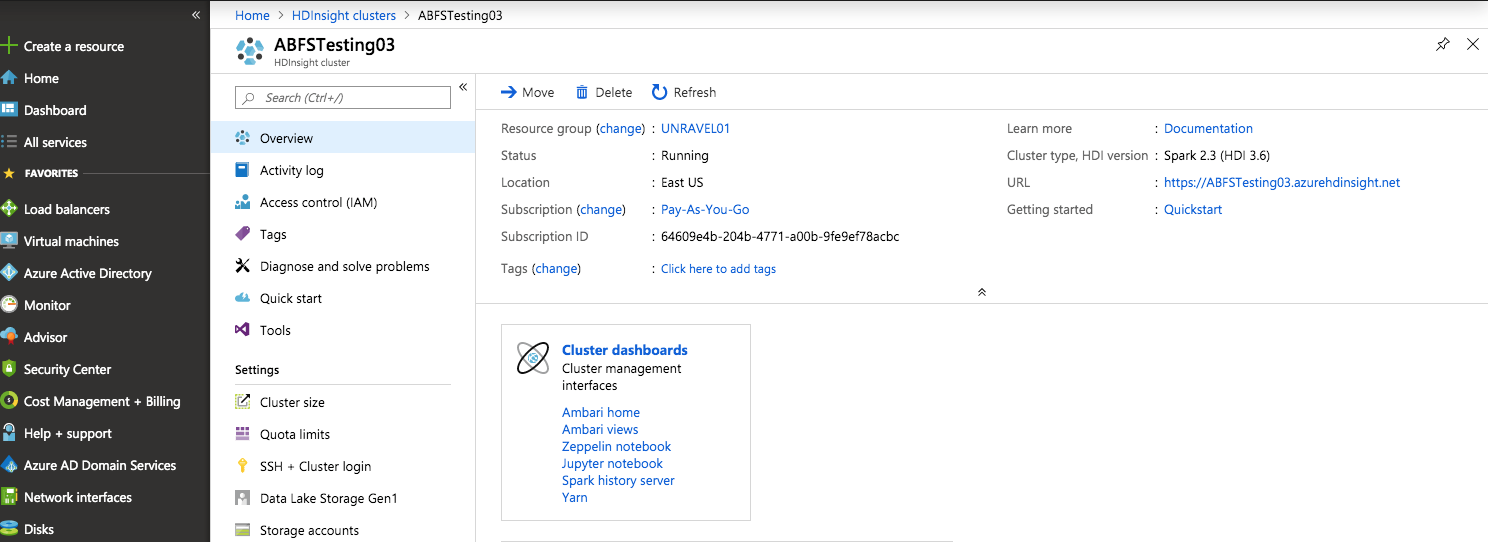1488x542 pixels.
Task: Click the Cluster size icon
Action: [242, 402]
